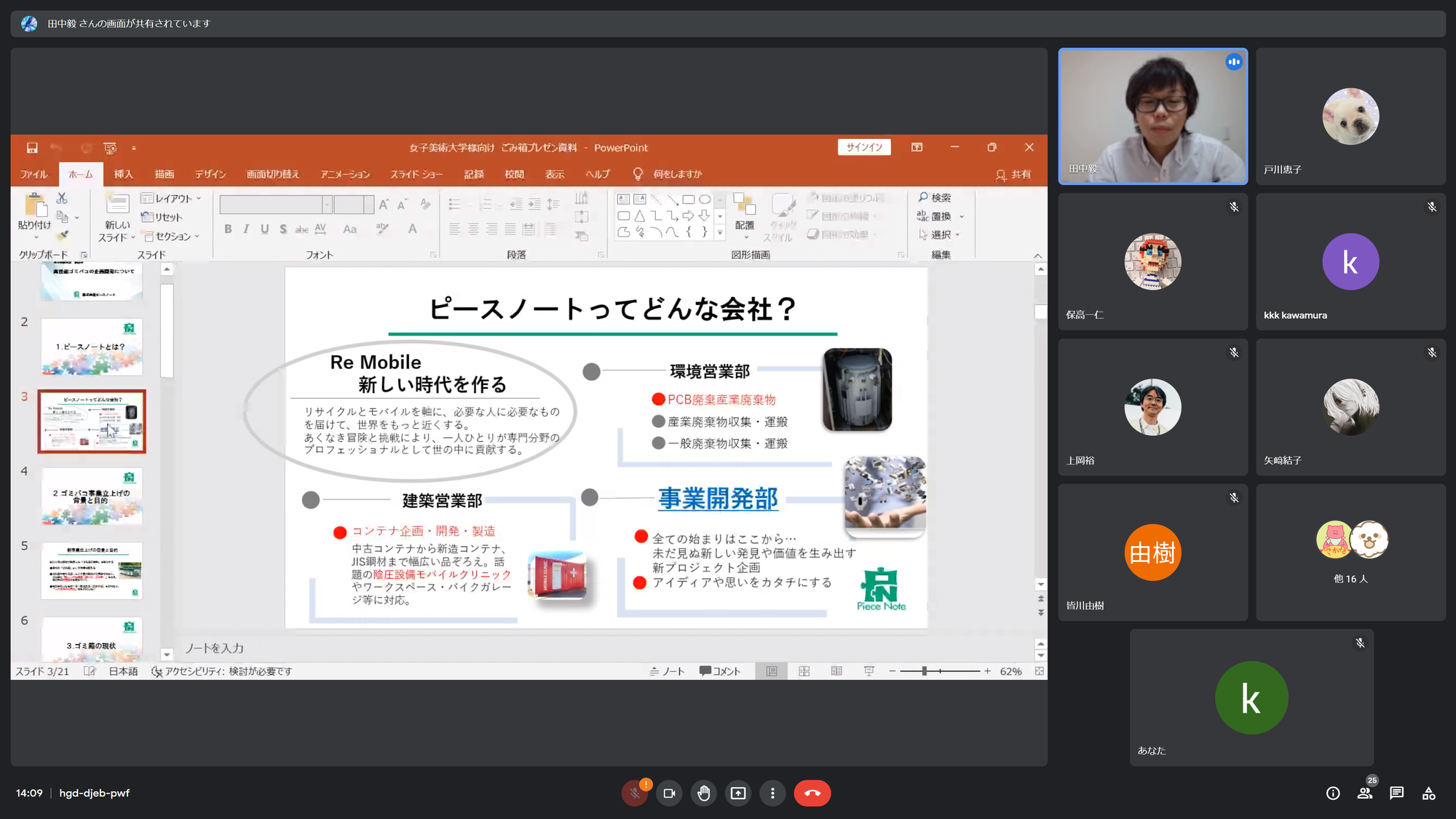
Task: Click the Share (共有) button
Action: click(1013, 174)
